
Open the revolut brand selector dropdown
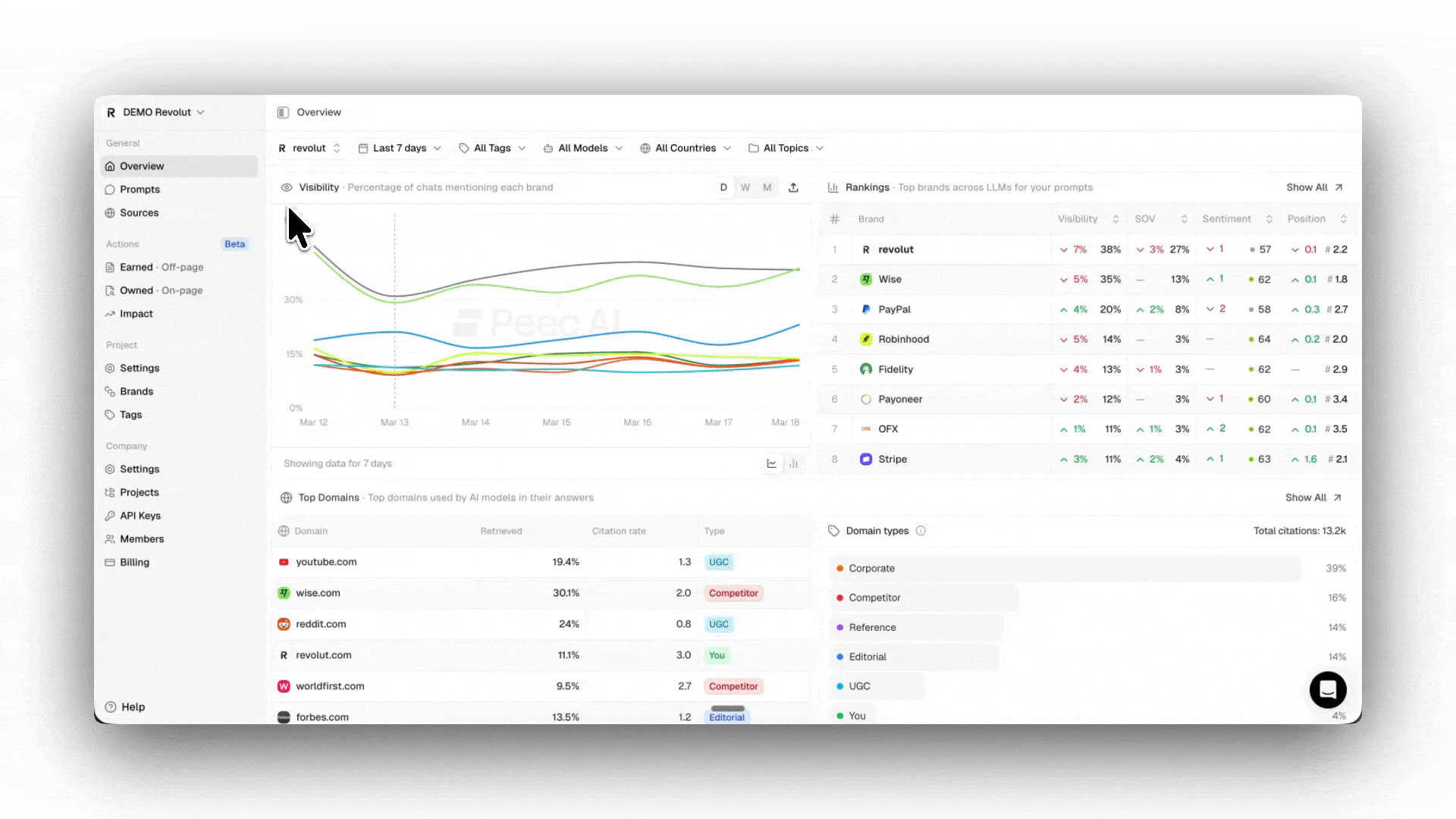(309, 148)
